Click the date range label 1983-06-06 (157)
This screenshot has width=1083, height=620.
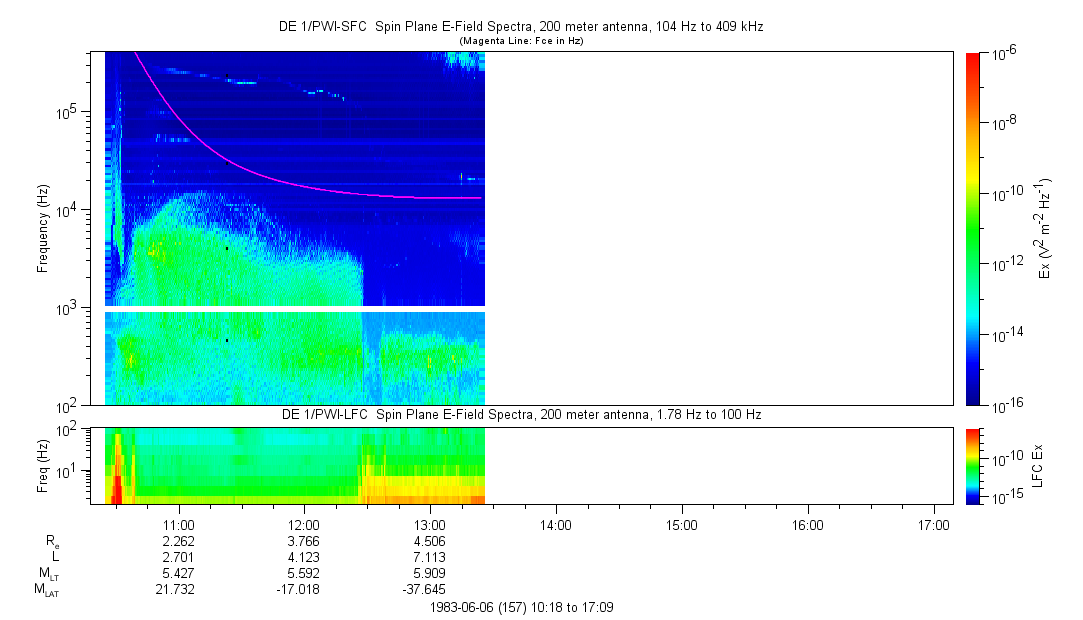[527, 606]
